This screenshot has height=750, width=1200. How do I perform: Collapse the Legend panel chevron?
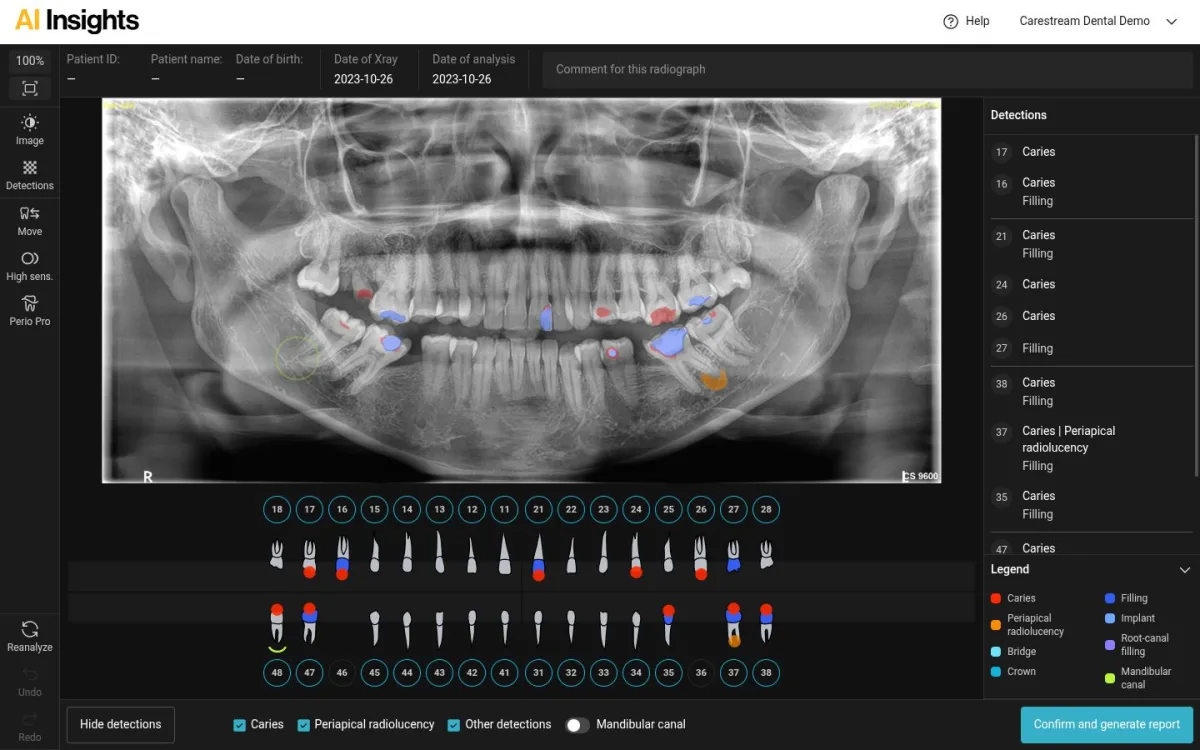pos(1184,569)
